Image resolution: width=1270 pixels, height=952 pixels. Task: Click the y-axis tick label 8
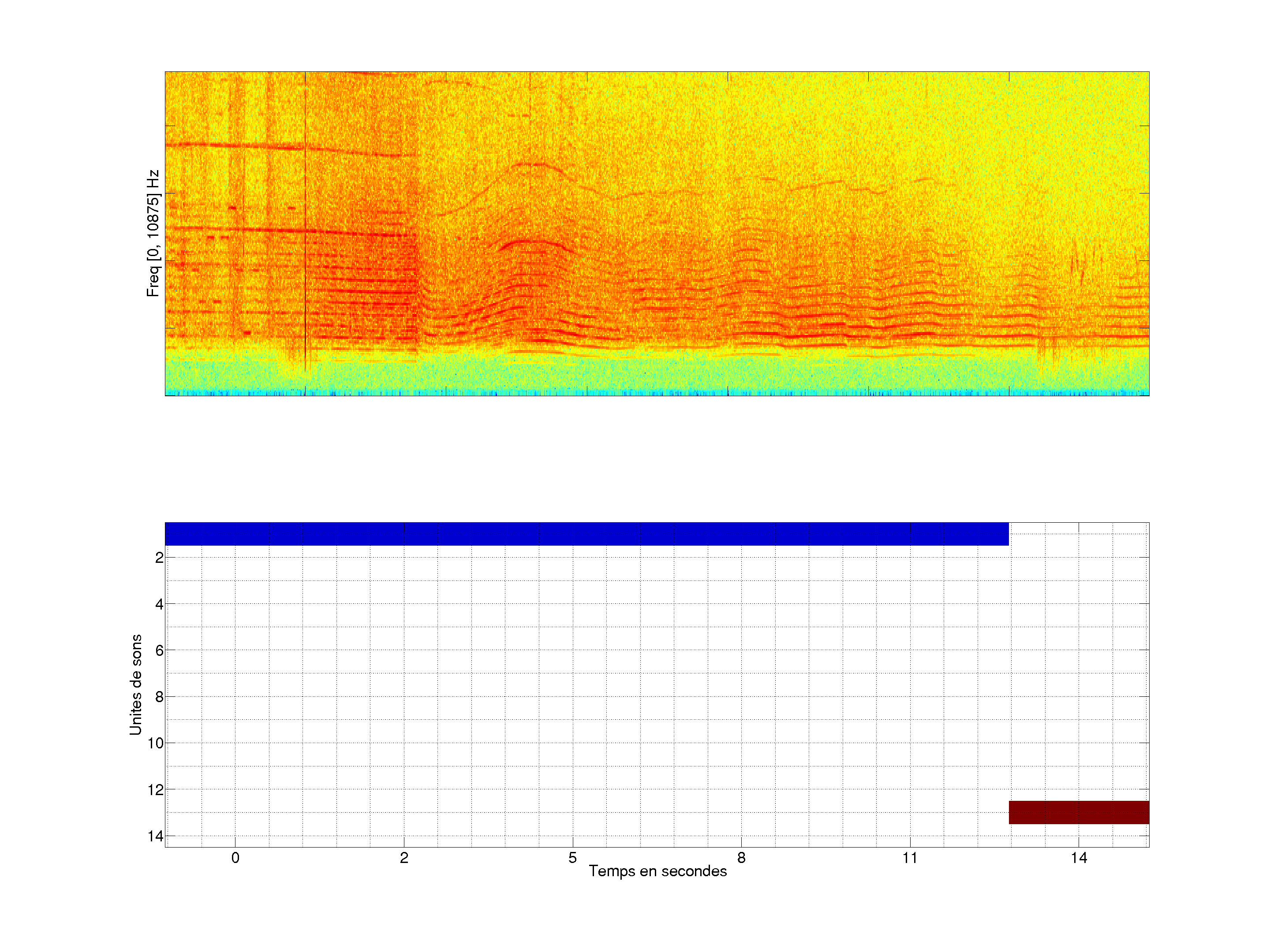coord(159,697)
